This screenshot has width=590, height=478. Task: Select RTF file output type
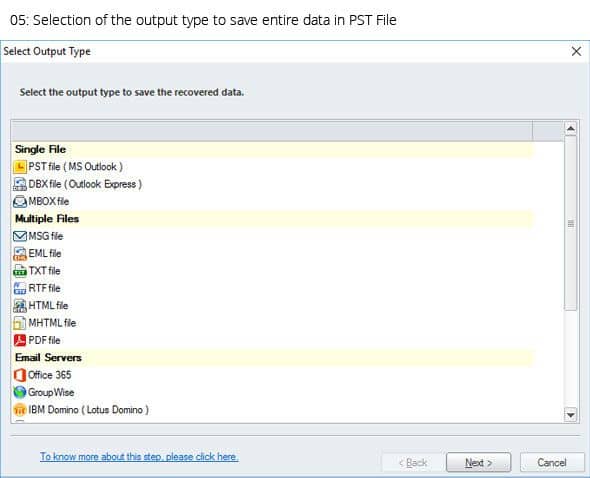coord(44,288)
